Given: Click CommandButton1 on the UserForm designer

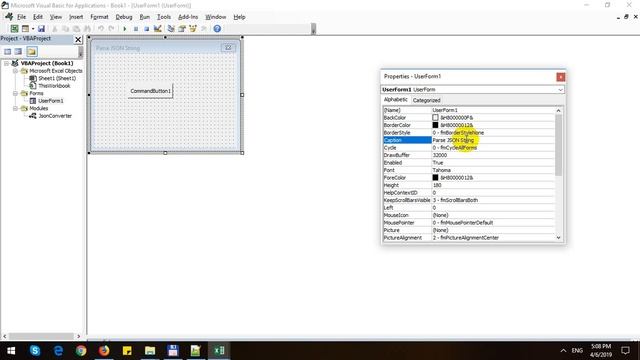Looking at the screenshot, I should point(151,91).
